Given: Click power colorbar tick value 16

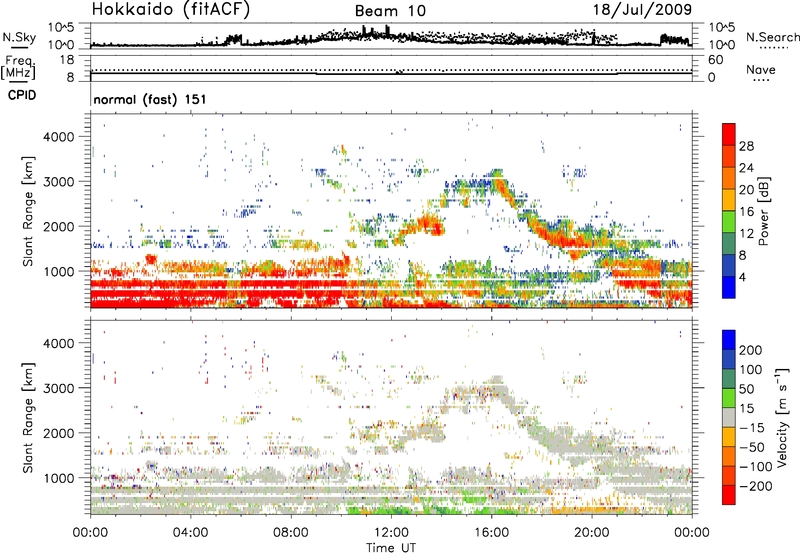Looking at the screenshot, I should pyautogui.click(x=746, y=211).
